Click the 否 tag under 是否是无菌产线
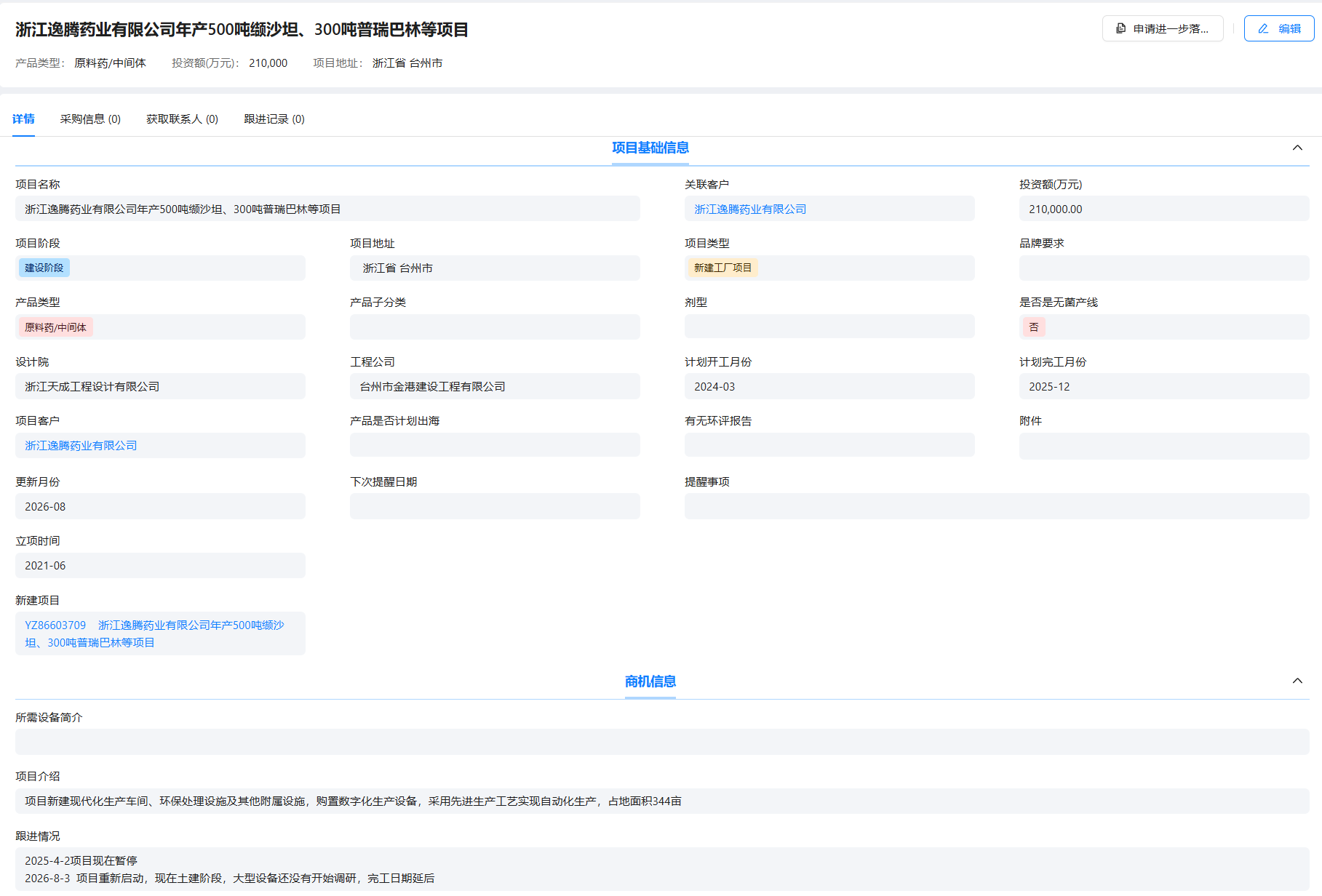This screenshot has width=1322, height=896. click(1034, 327)
